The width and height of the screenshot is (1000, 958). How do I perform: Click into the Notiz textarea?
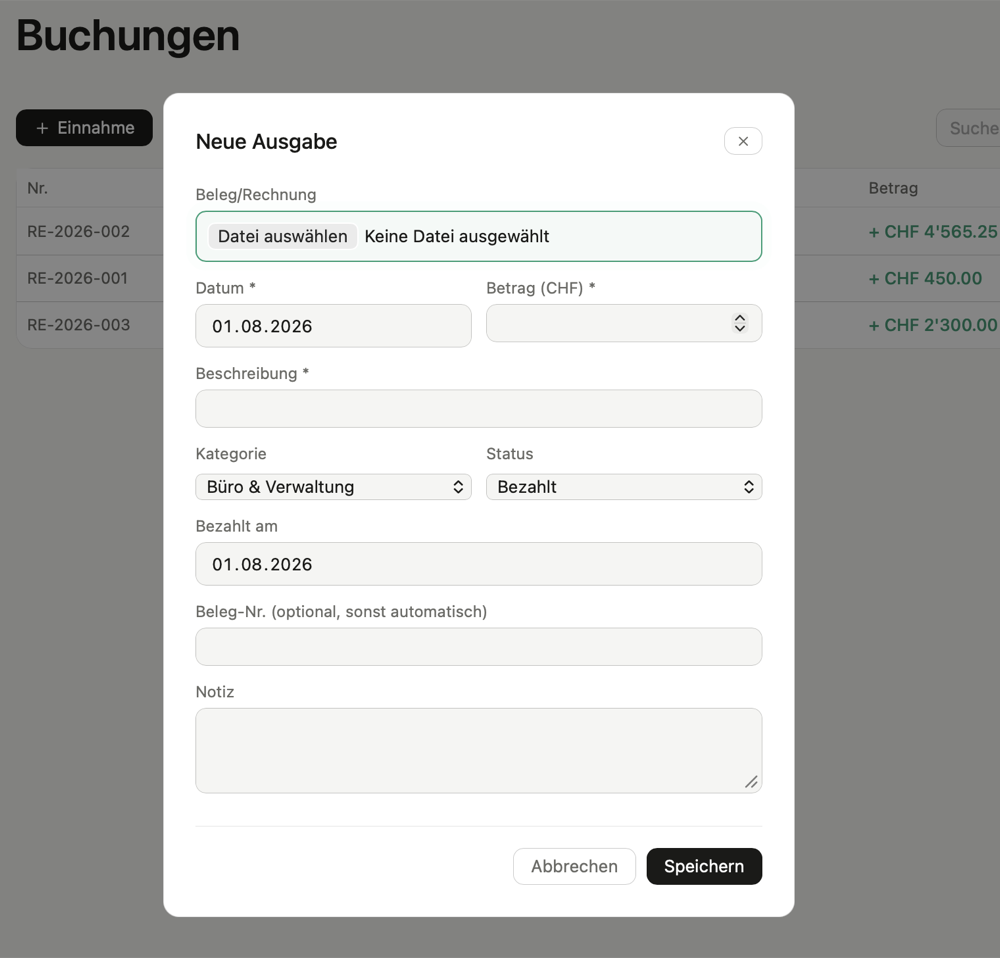(x=479, y=751)
